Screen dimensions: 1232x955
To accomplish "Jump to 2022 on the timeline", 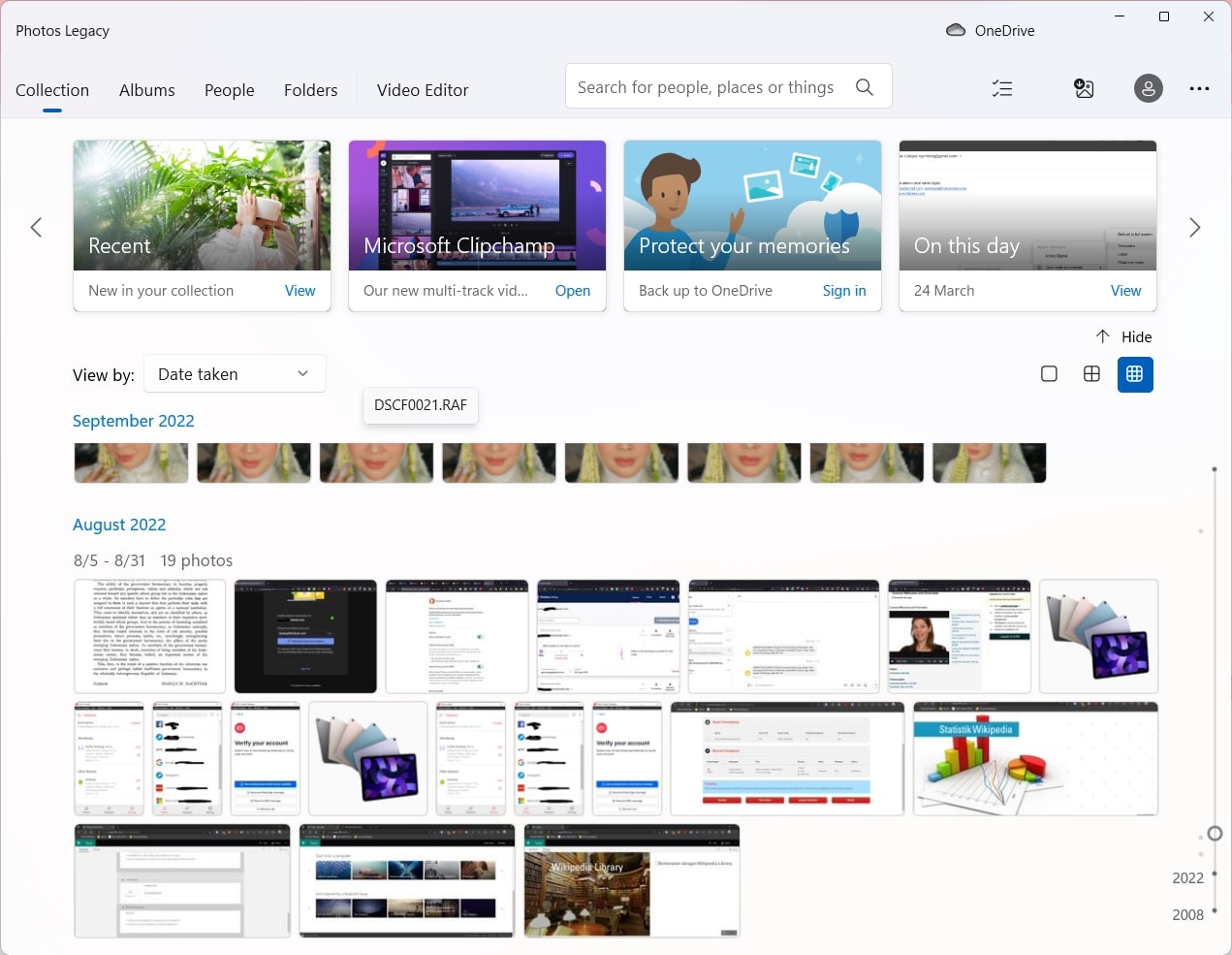I will [x=1187, y=878].
